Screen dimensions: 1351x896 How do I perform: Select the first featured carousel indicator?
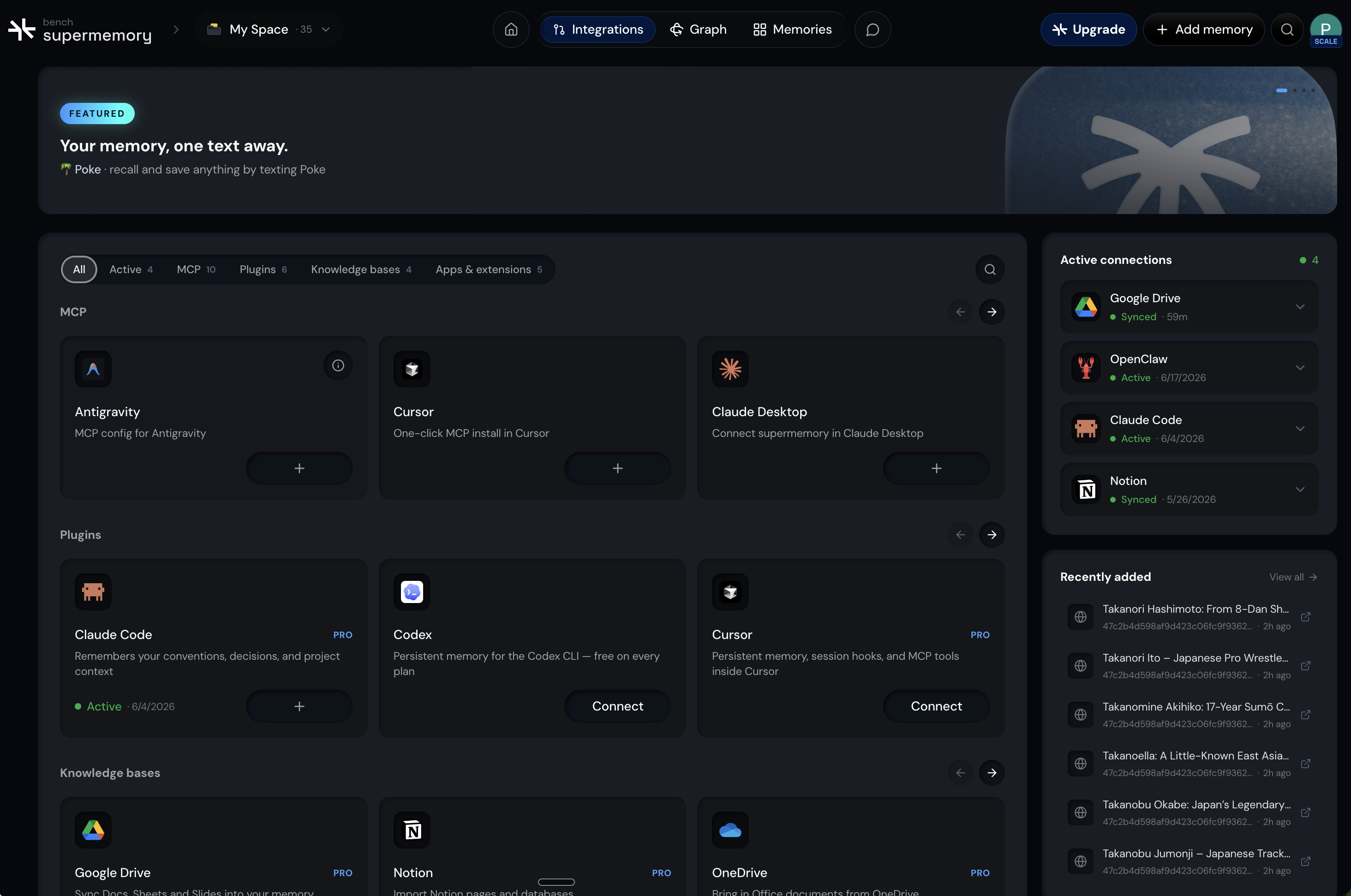1281,90
